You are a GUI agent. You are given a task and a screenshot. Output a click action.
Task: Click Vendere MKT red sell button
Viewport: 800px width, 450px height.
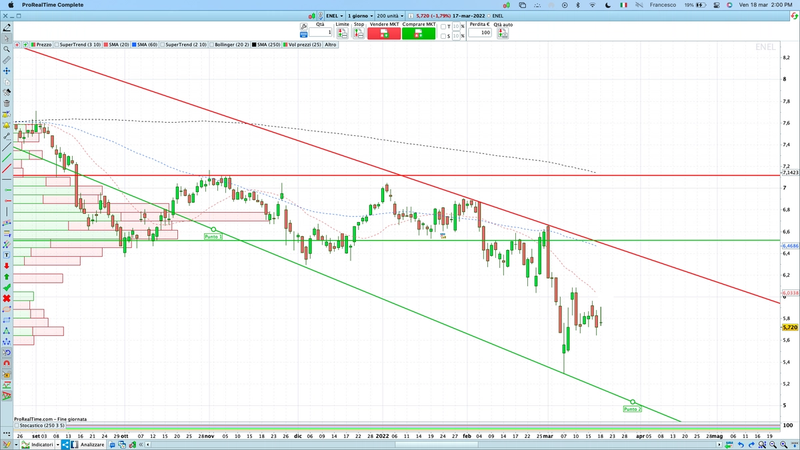384,34
